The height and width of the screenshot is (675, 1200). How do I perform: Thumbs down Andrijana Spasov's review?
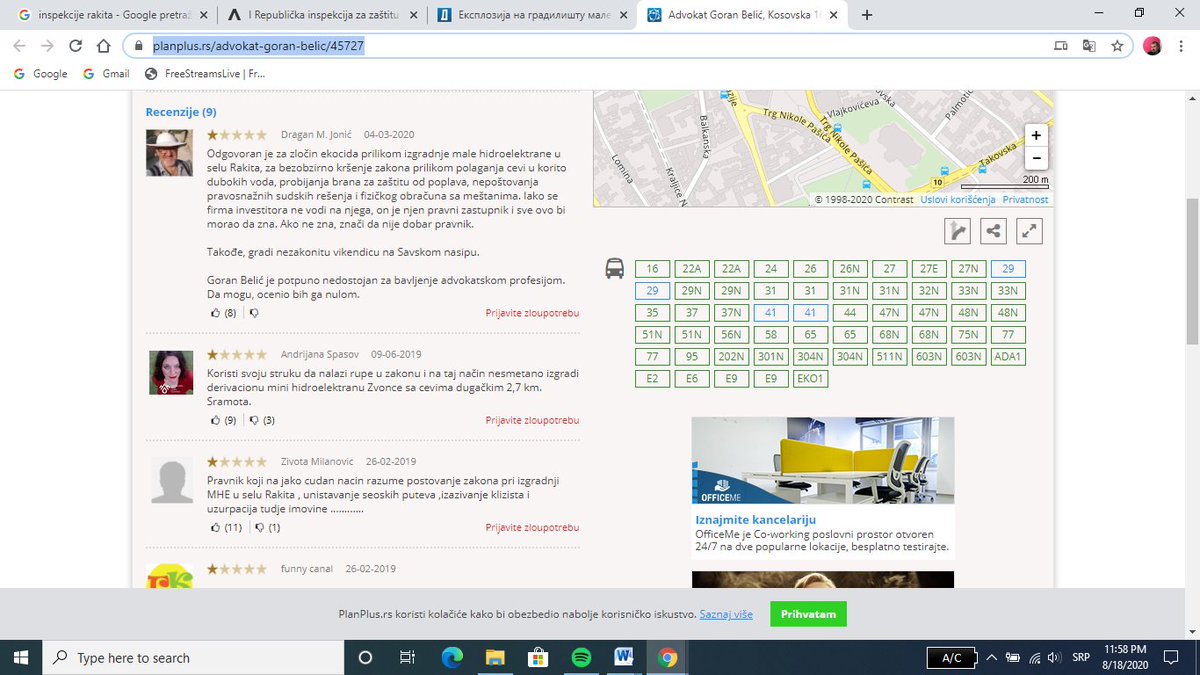254,420
